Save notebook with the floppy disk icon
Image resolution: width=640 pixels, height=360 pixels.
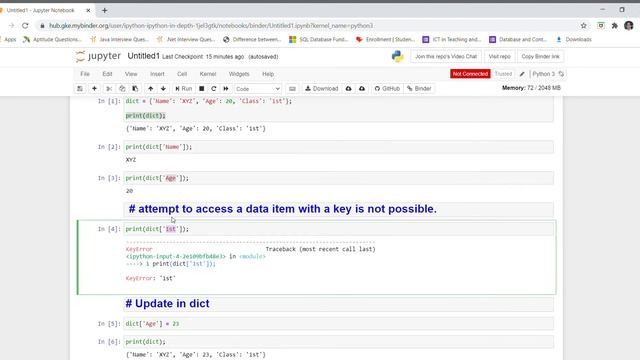[80, 89]
